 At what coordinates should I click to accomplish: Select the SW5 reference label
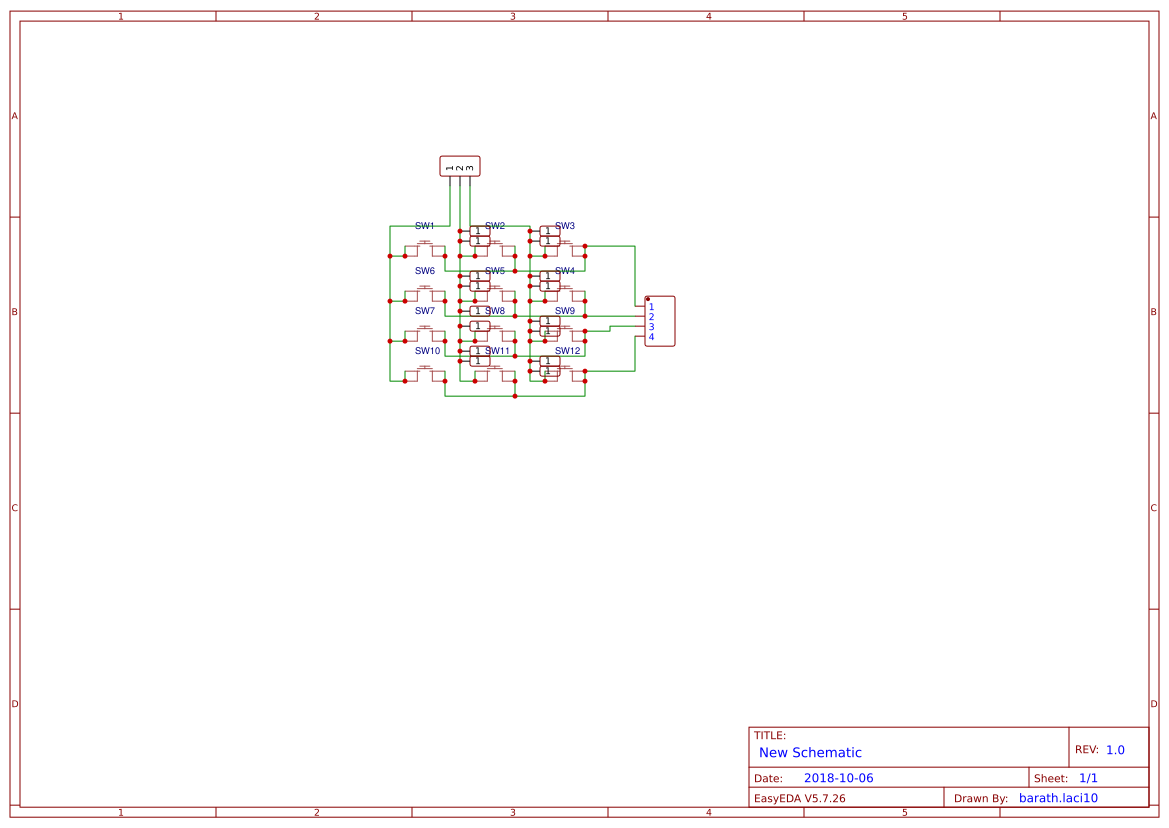click(x=496, y=270)
